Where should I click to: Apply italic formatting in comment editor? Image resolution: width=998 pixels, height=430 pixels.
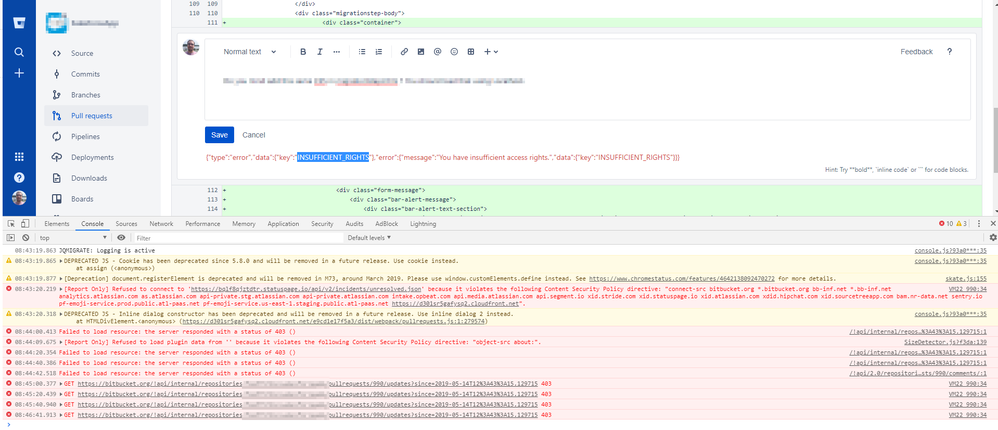[320, 52]
